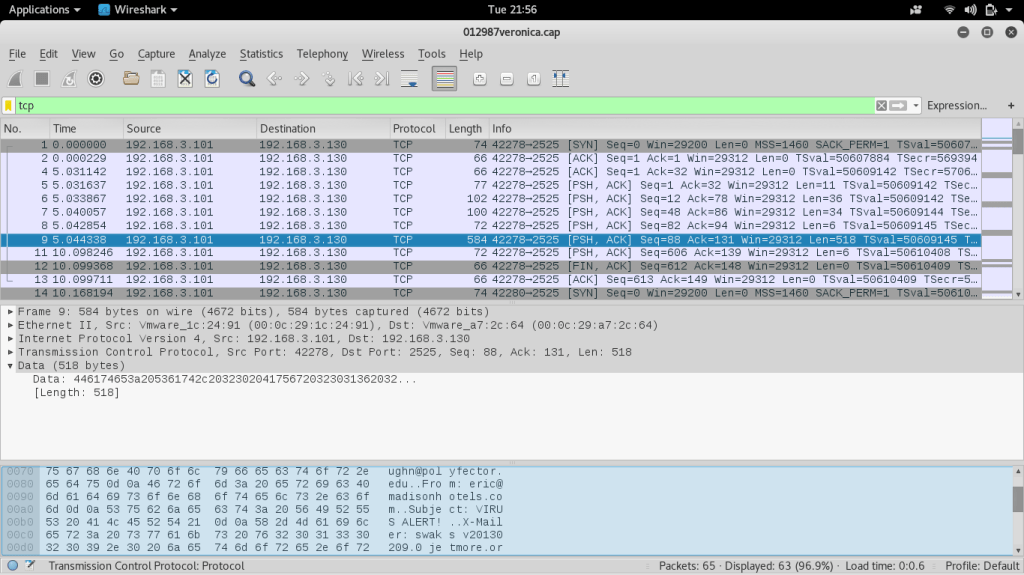Open capture options gear icon
Image resolution: width=1024 pixels, height=575 pixels.
coord(96,79)
